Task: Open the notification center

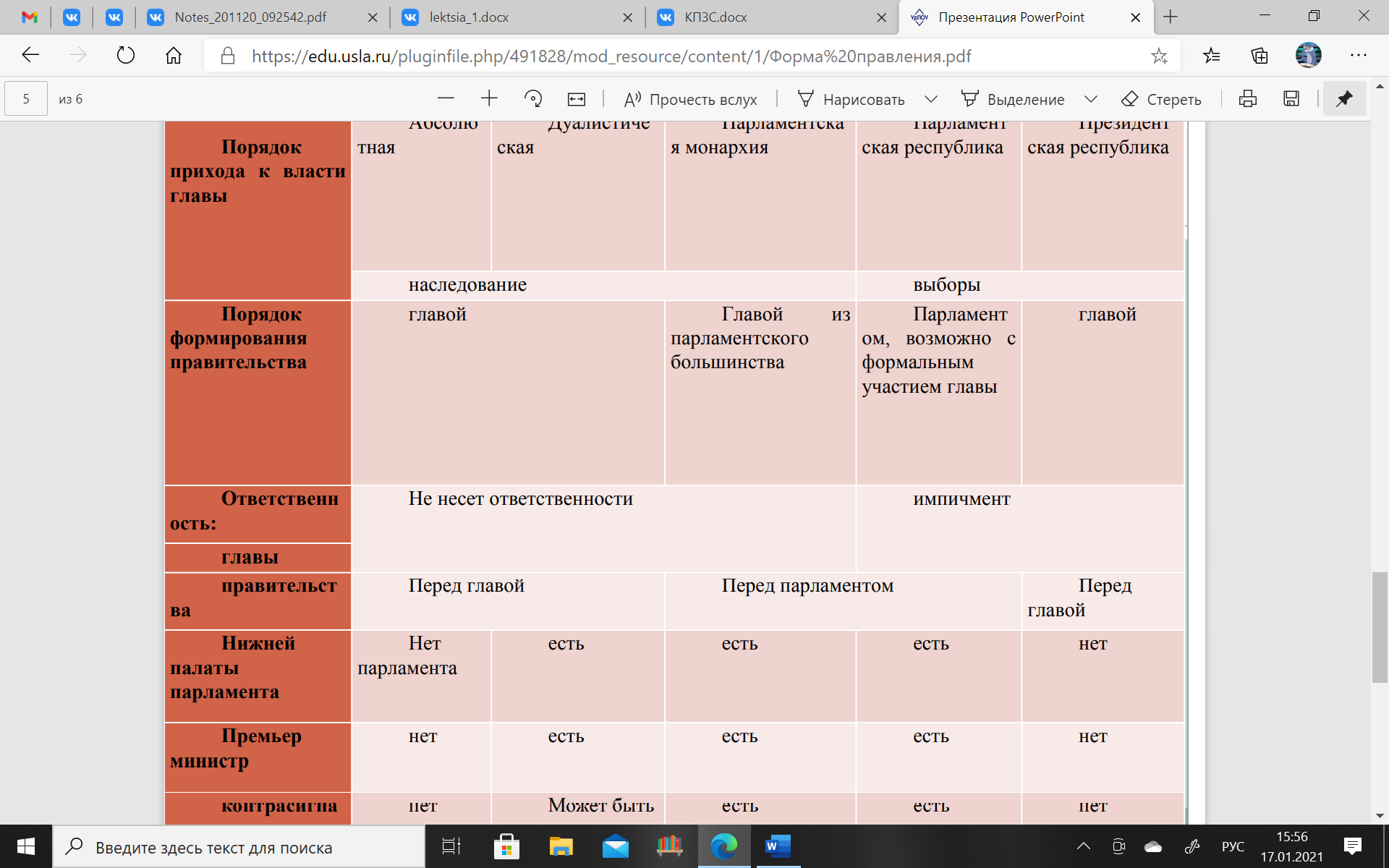Action: (x=1352, y=846)
